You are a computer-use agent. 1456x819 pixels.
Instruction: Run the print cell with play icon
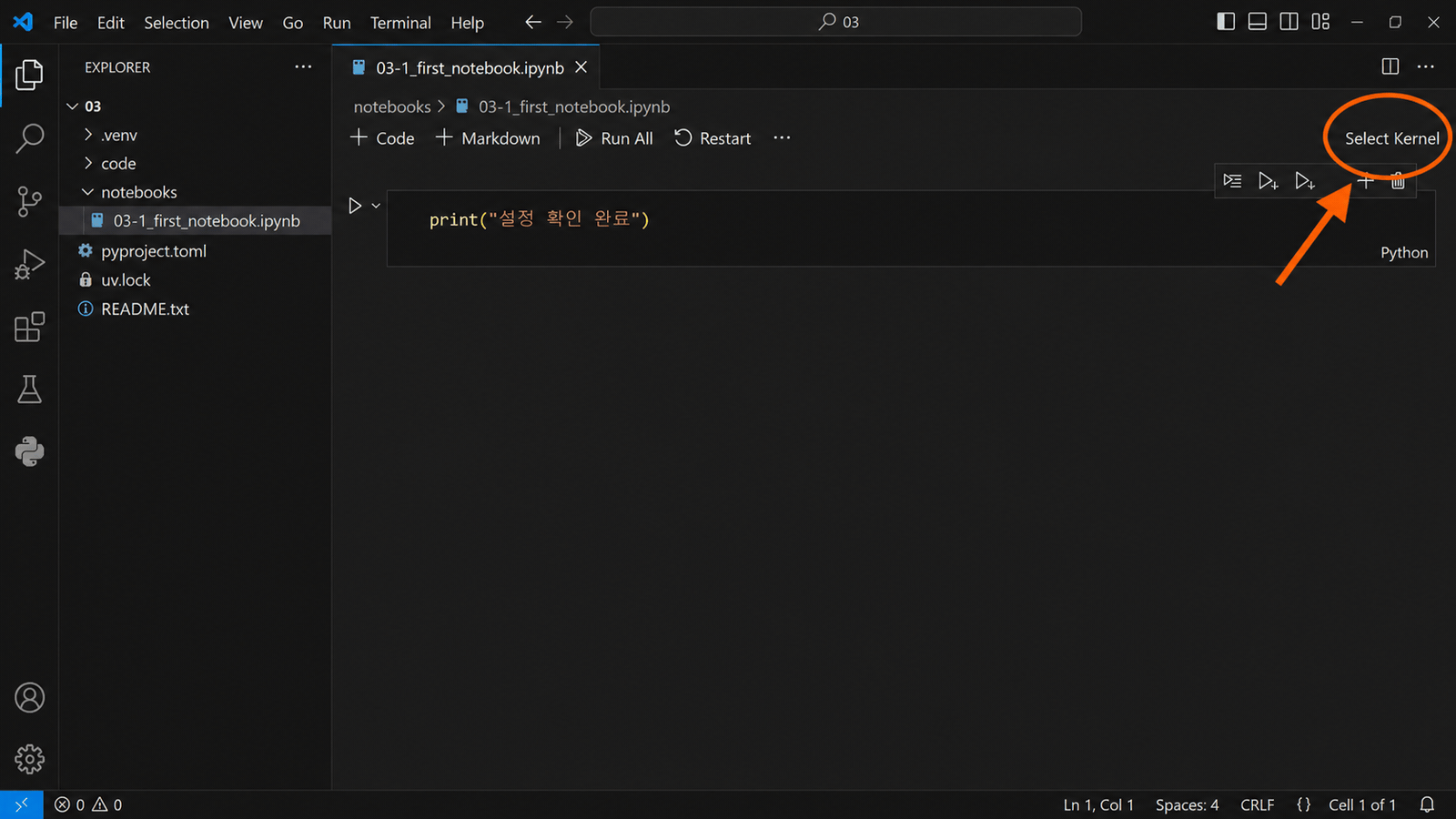[x=355, y=206]
